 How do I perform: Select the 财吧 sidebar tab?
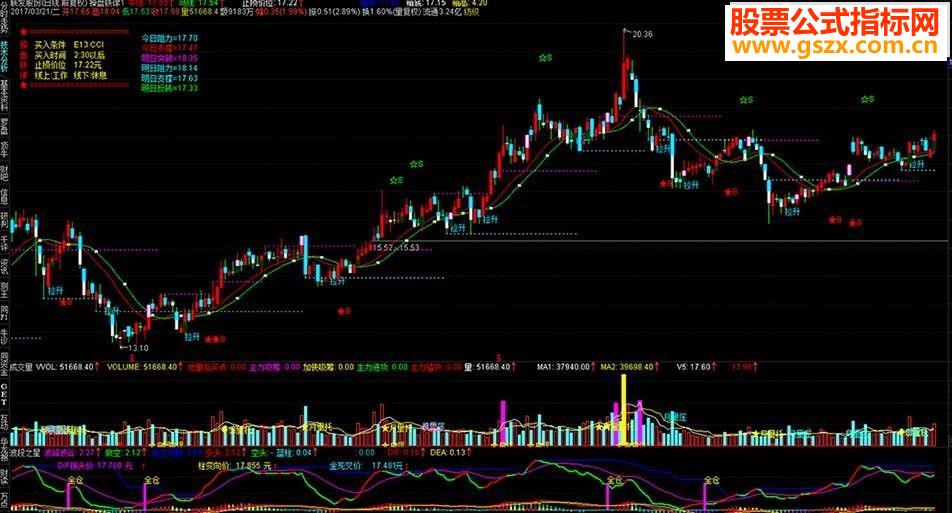tap(4, 173)
